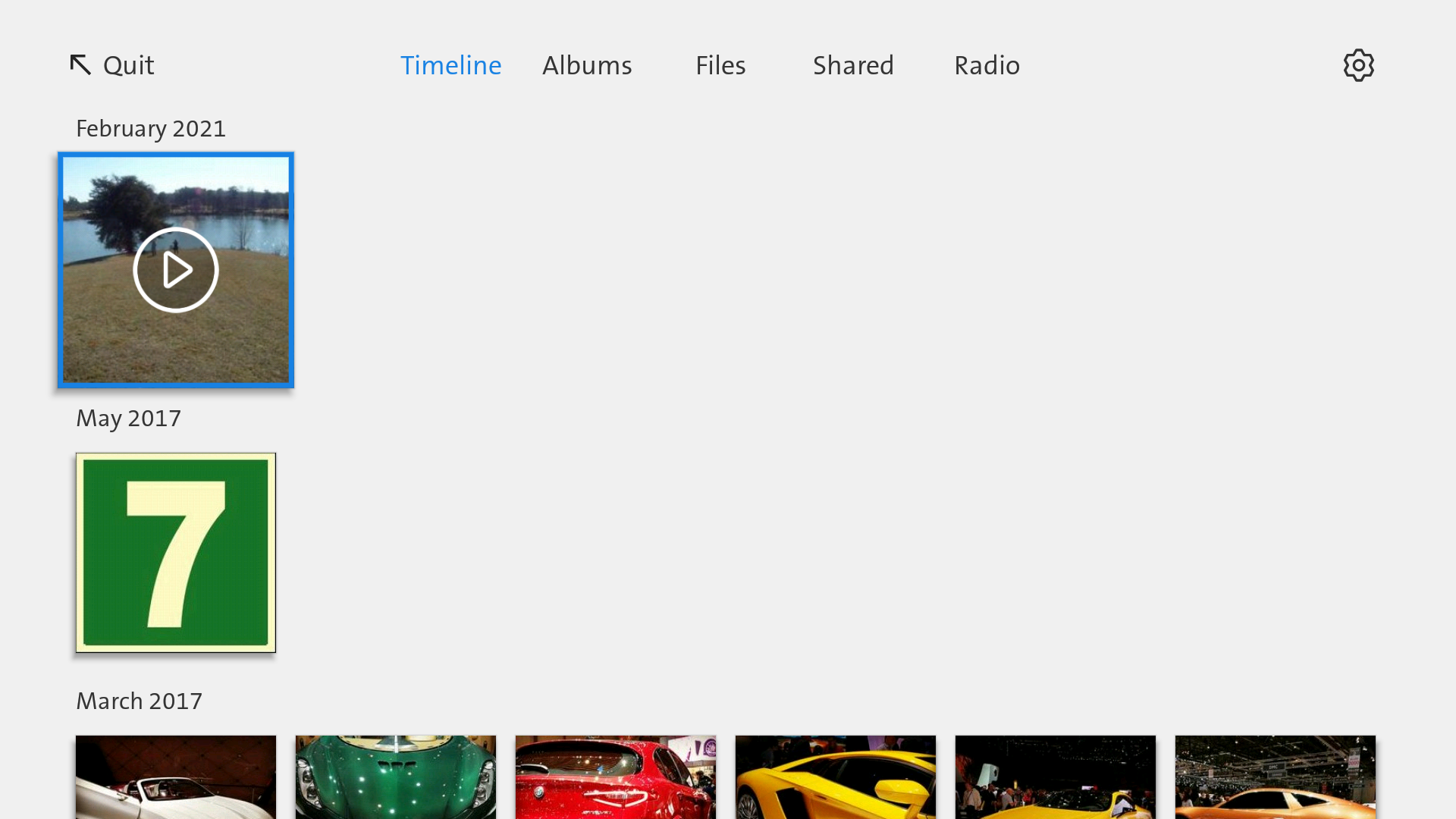Viewport: 1456px width, 819px height.
Task: Select Radio in navigation bar
Action: pos(986,64)
